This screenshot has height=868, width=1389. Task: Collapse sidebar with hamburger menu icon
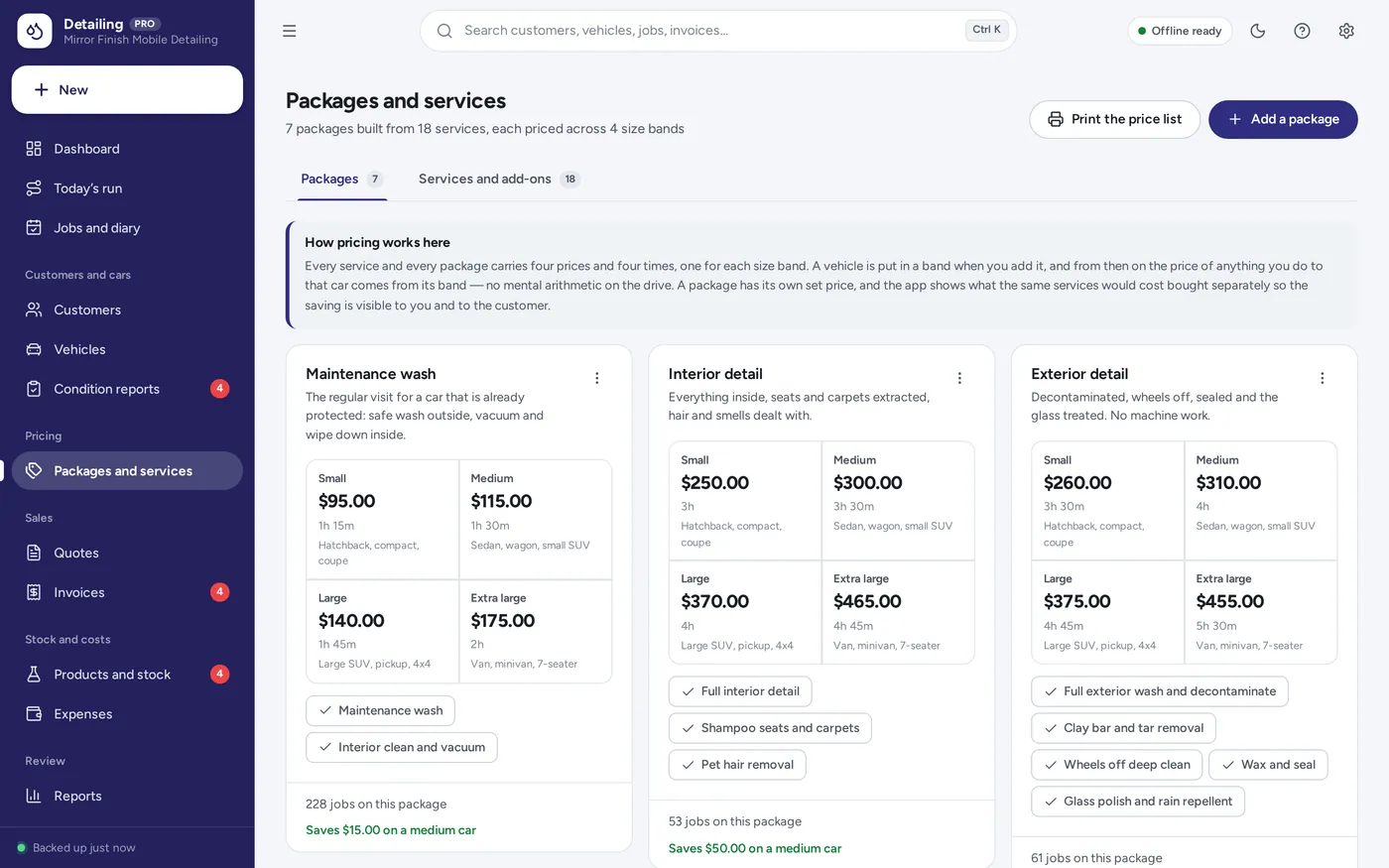(290, 31)
